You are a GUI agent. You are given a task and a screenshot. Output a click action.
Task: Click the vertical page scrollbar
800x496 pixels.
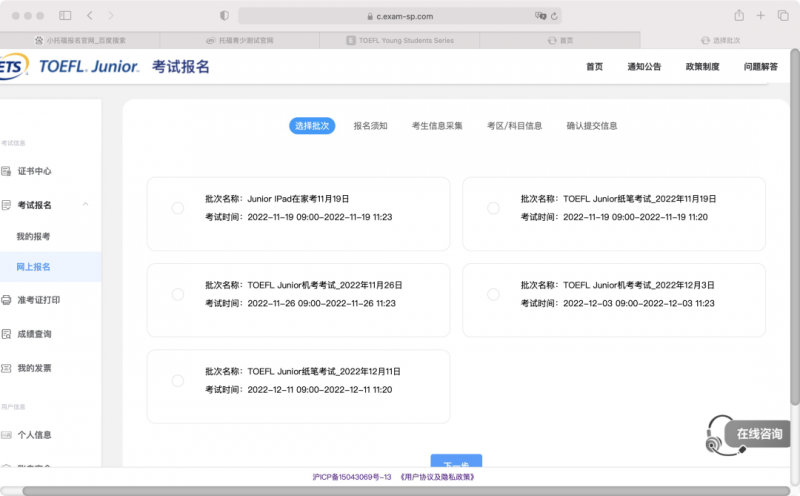pyautogui.click(x=795, y=227)
